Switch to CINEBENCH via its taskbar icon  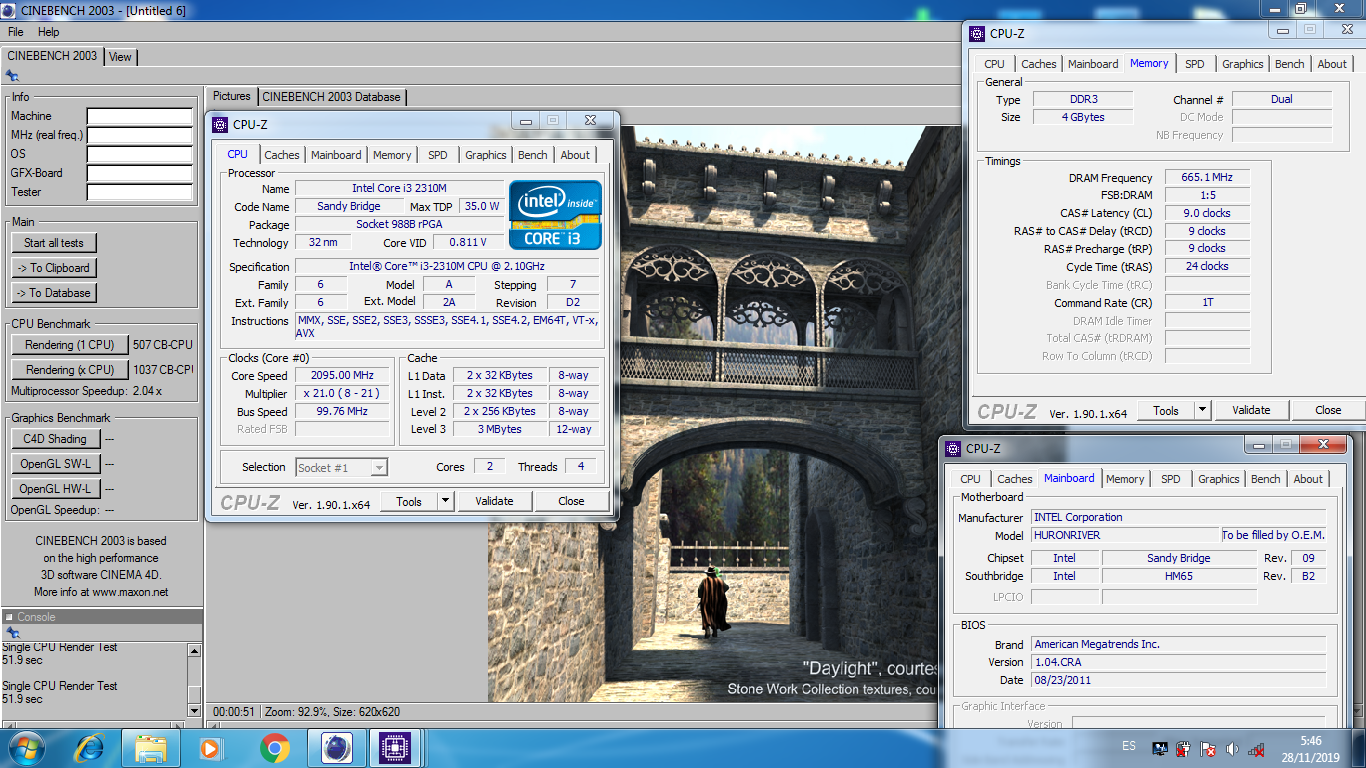point(336,748)
